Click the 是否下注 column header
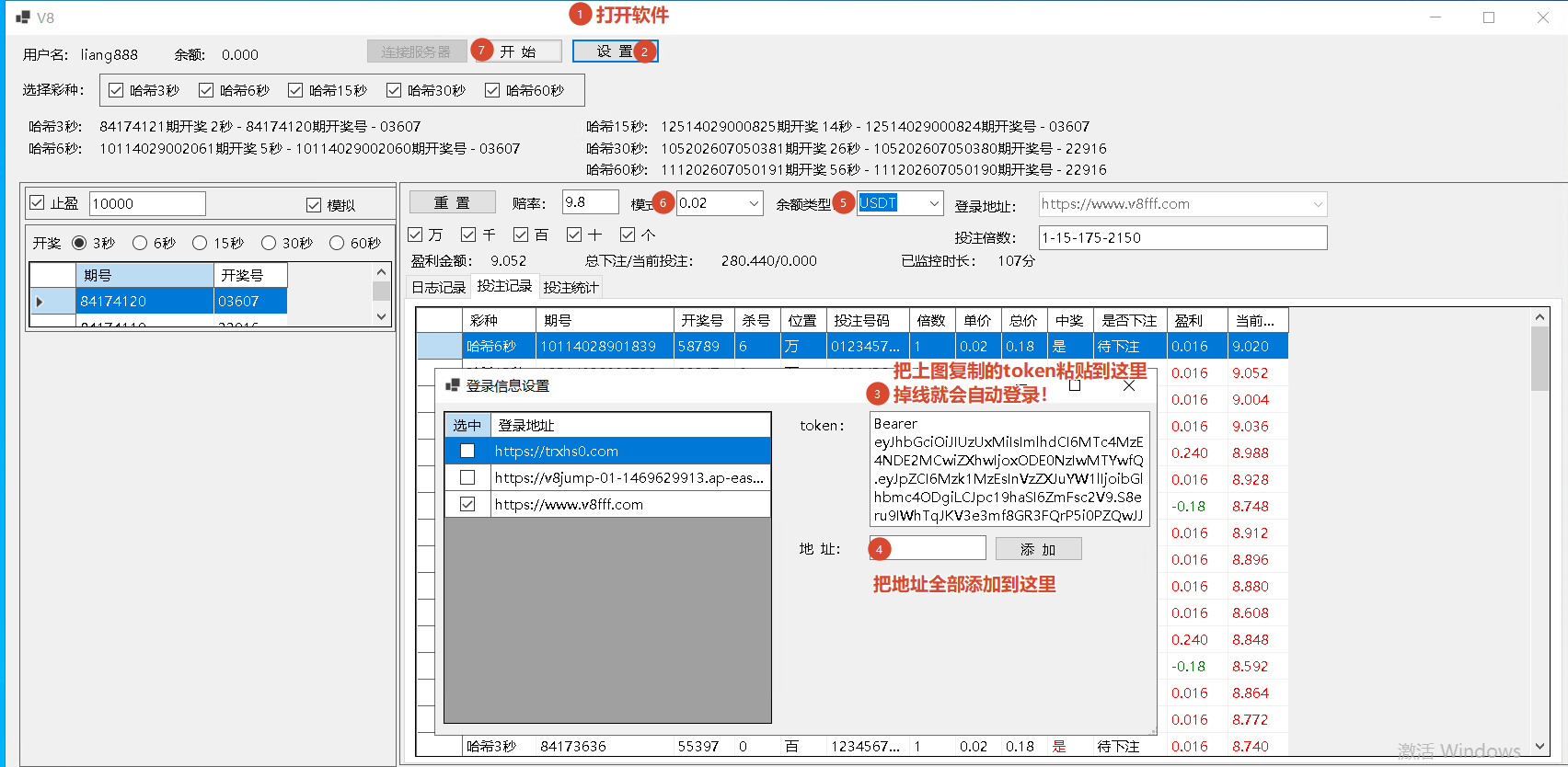1568x767 pixels. (x=1130, y=320)
